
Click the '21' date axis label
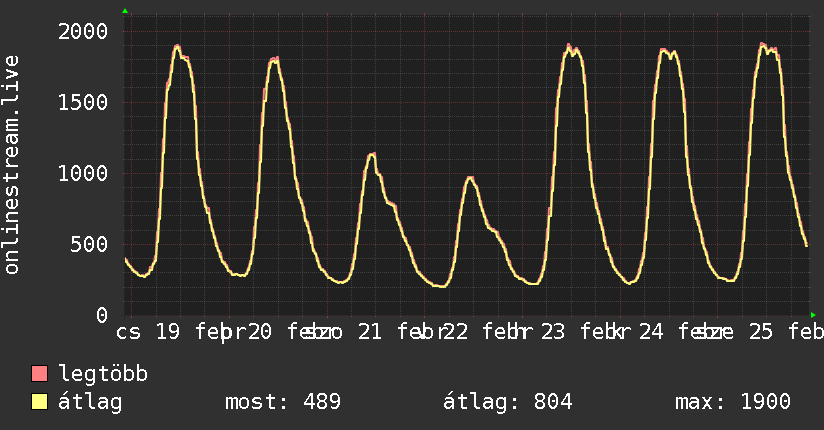pos(369,332)
